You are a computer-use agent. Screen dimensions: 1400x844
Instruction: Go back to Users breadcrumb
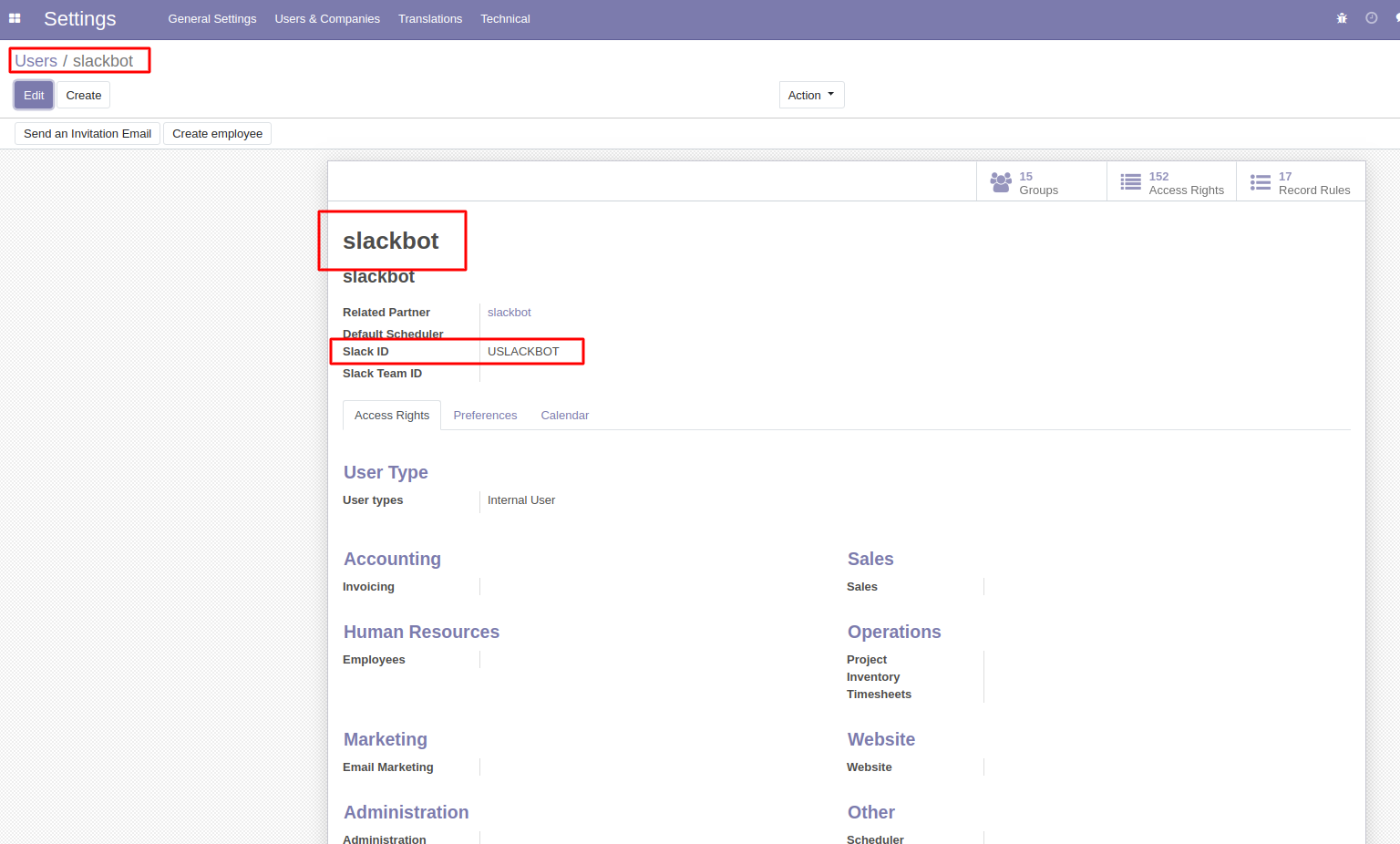36,61
